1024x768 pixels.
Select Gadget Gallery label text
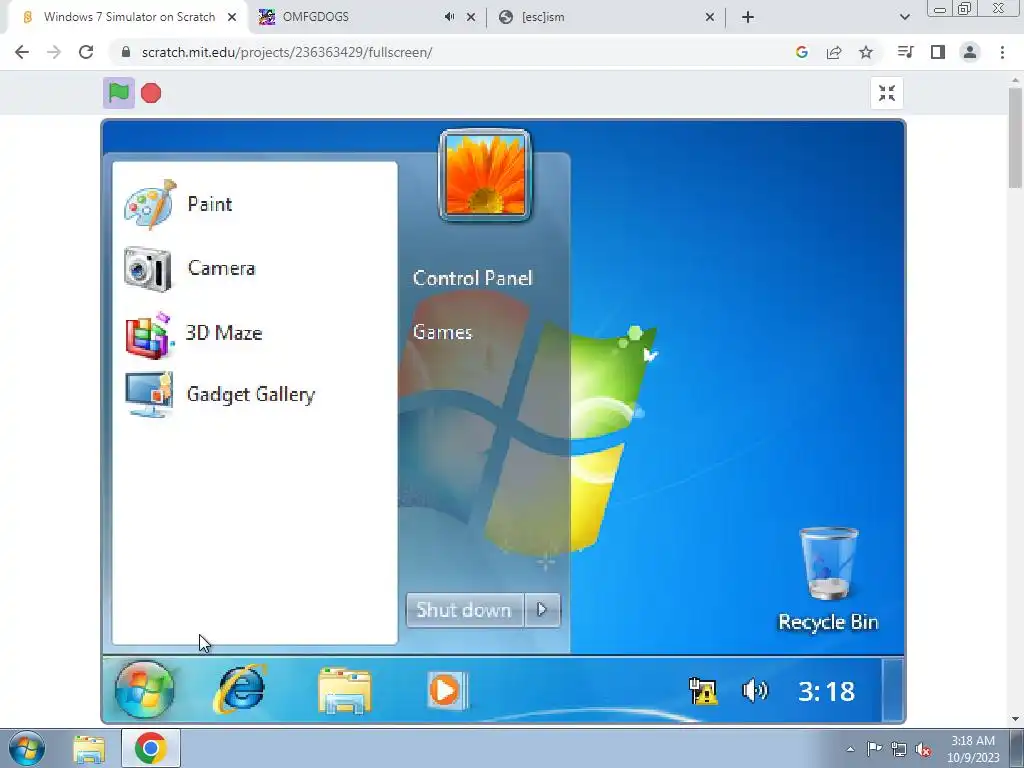251,394
